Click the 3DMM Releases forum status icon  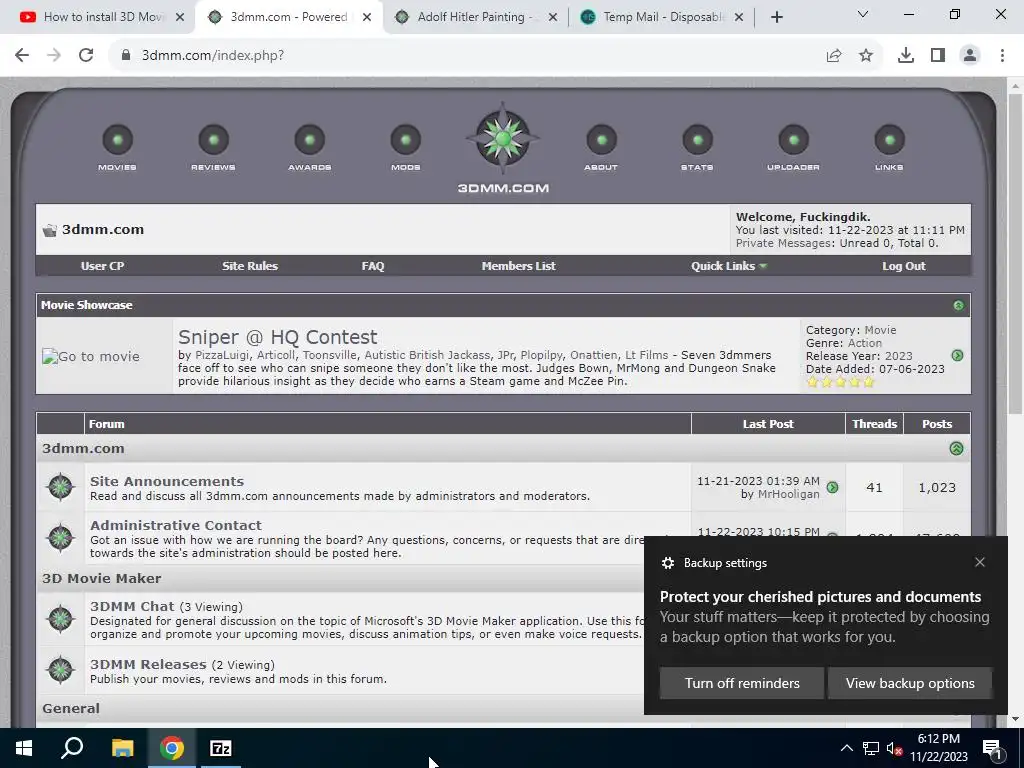(x=61, y=670)
